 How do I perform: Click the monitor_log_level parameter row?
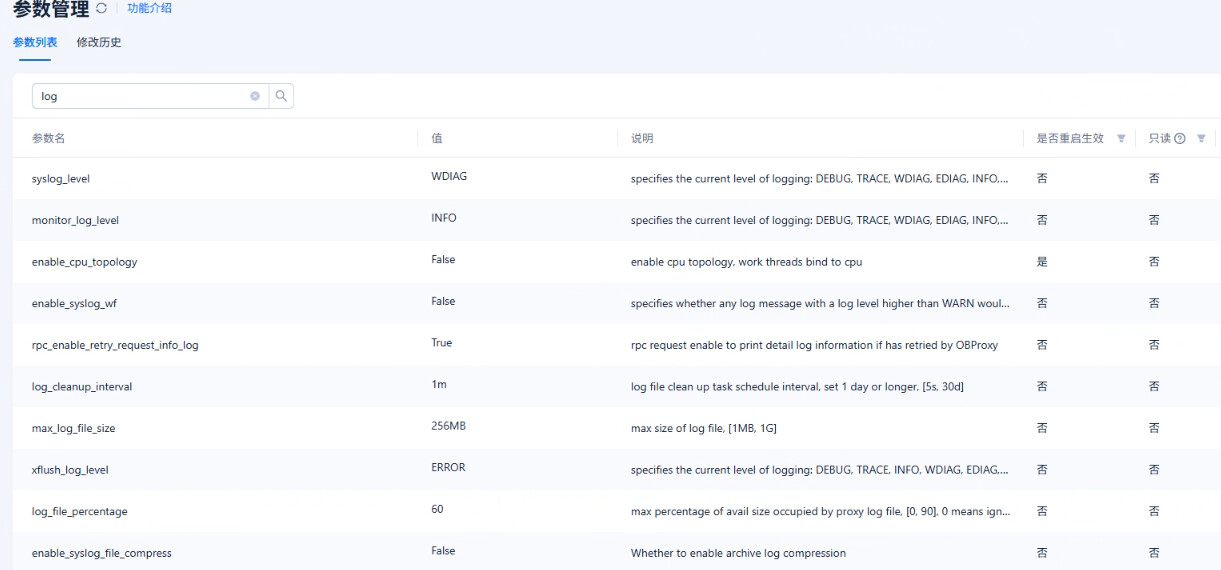coord(75,221)
